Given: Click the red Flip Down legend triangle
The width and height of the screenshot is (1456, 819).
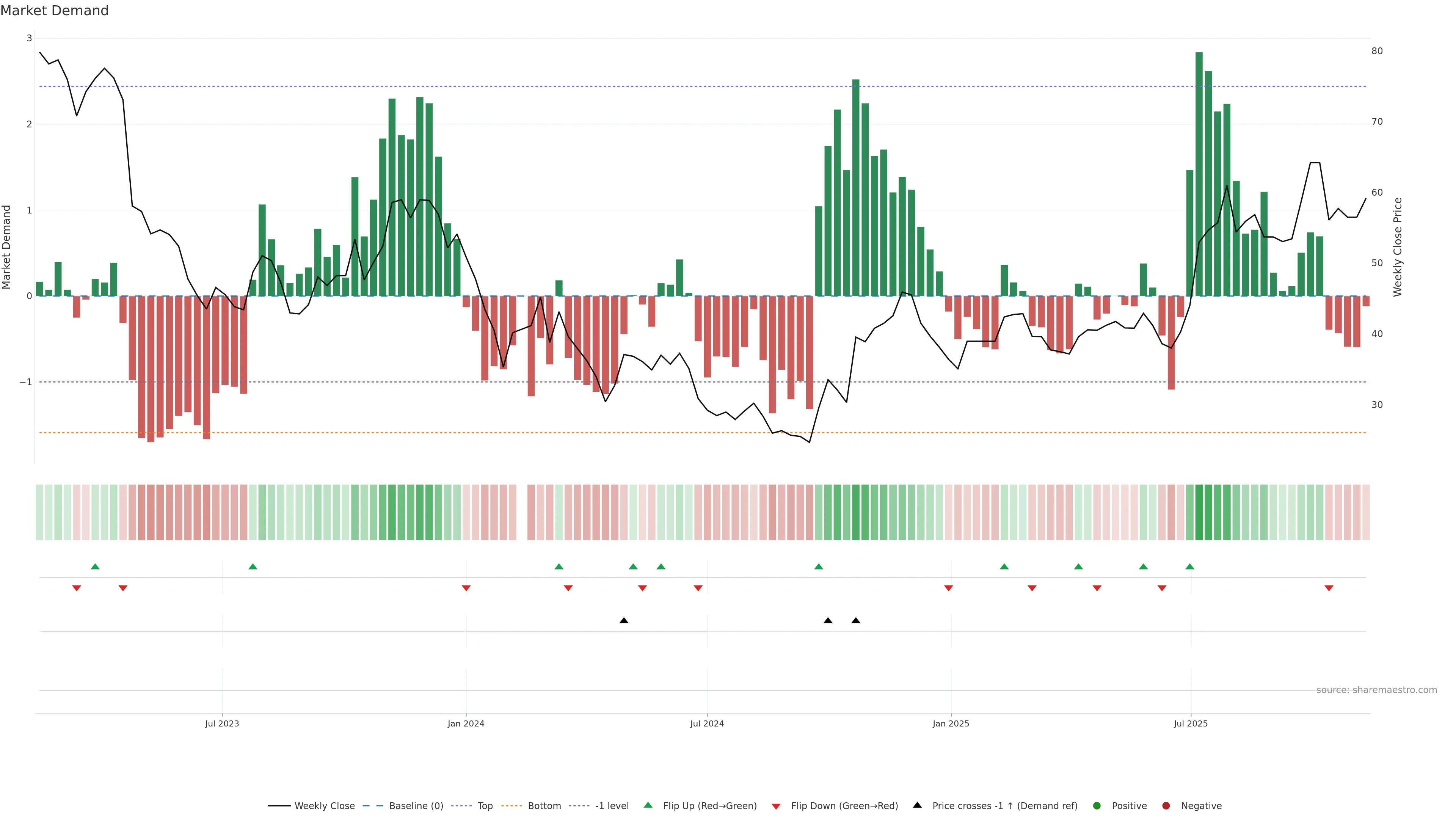Looking at the screenshot, I should point(776,806).
